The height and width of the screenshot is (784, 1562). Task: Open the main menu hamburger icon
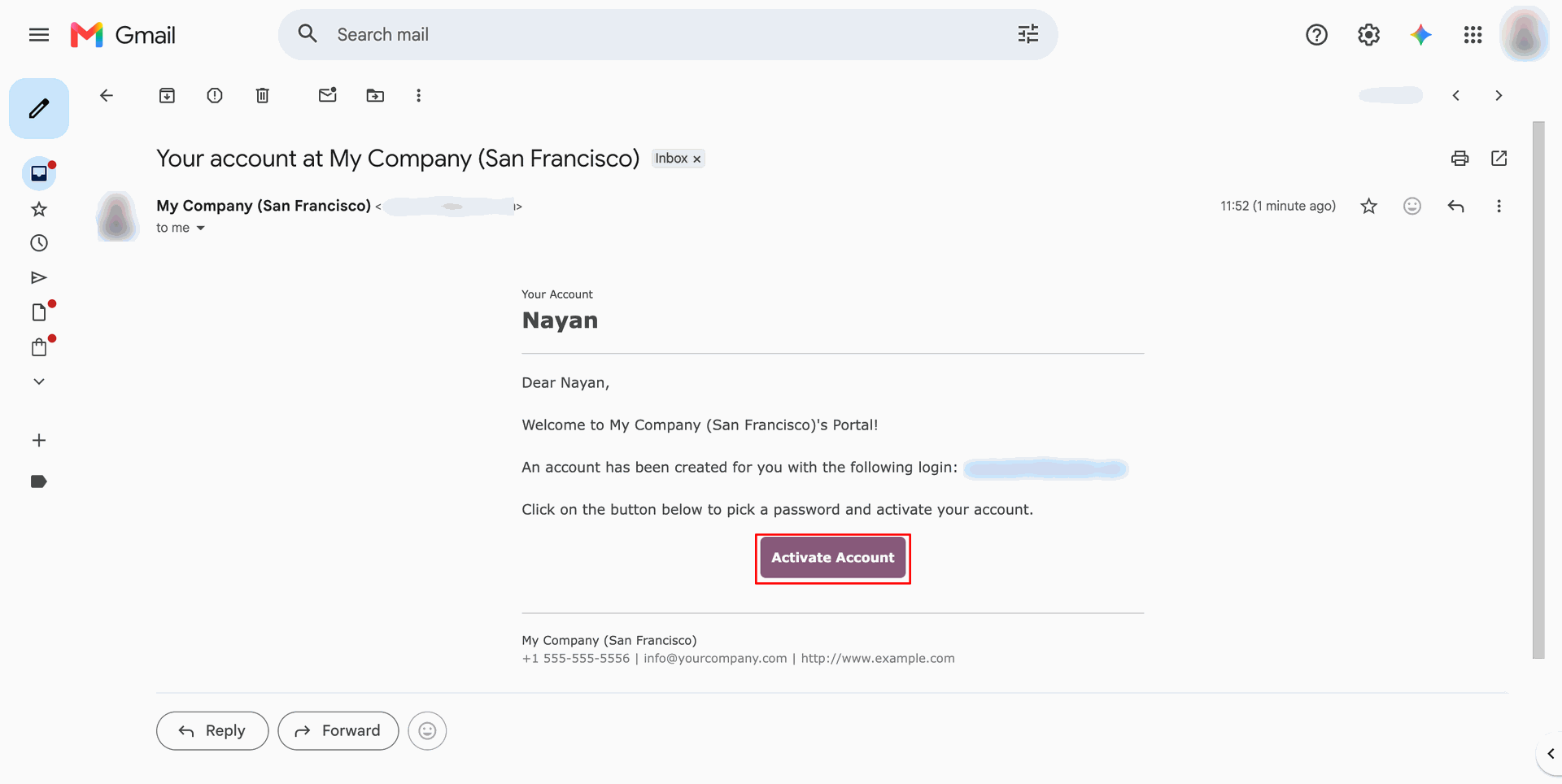[39, 35]
